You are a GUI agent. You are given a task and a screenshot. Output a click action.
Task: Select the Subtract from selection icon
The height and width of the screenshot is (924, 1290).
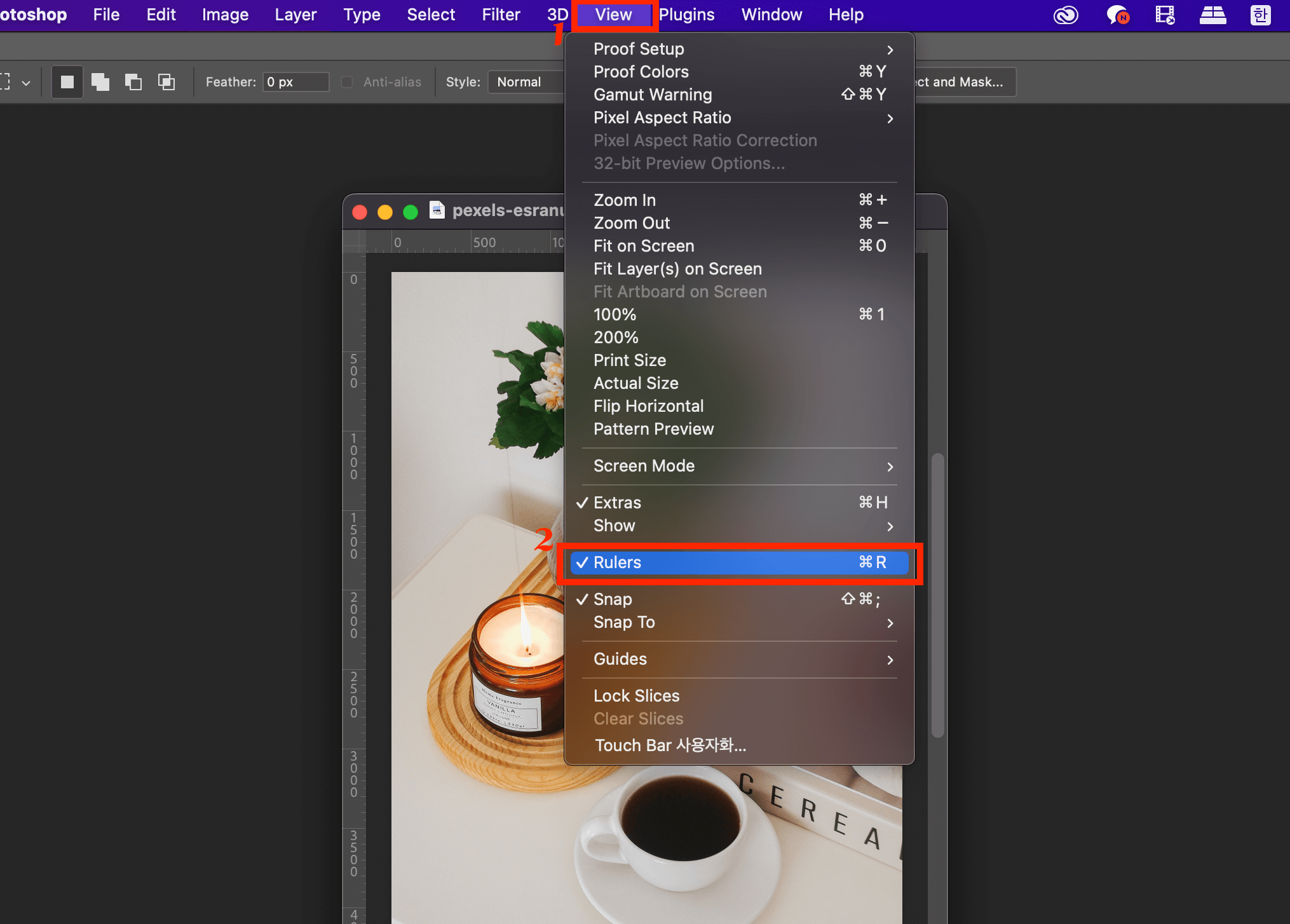click(133, 82)
